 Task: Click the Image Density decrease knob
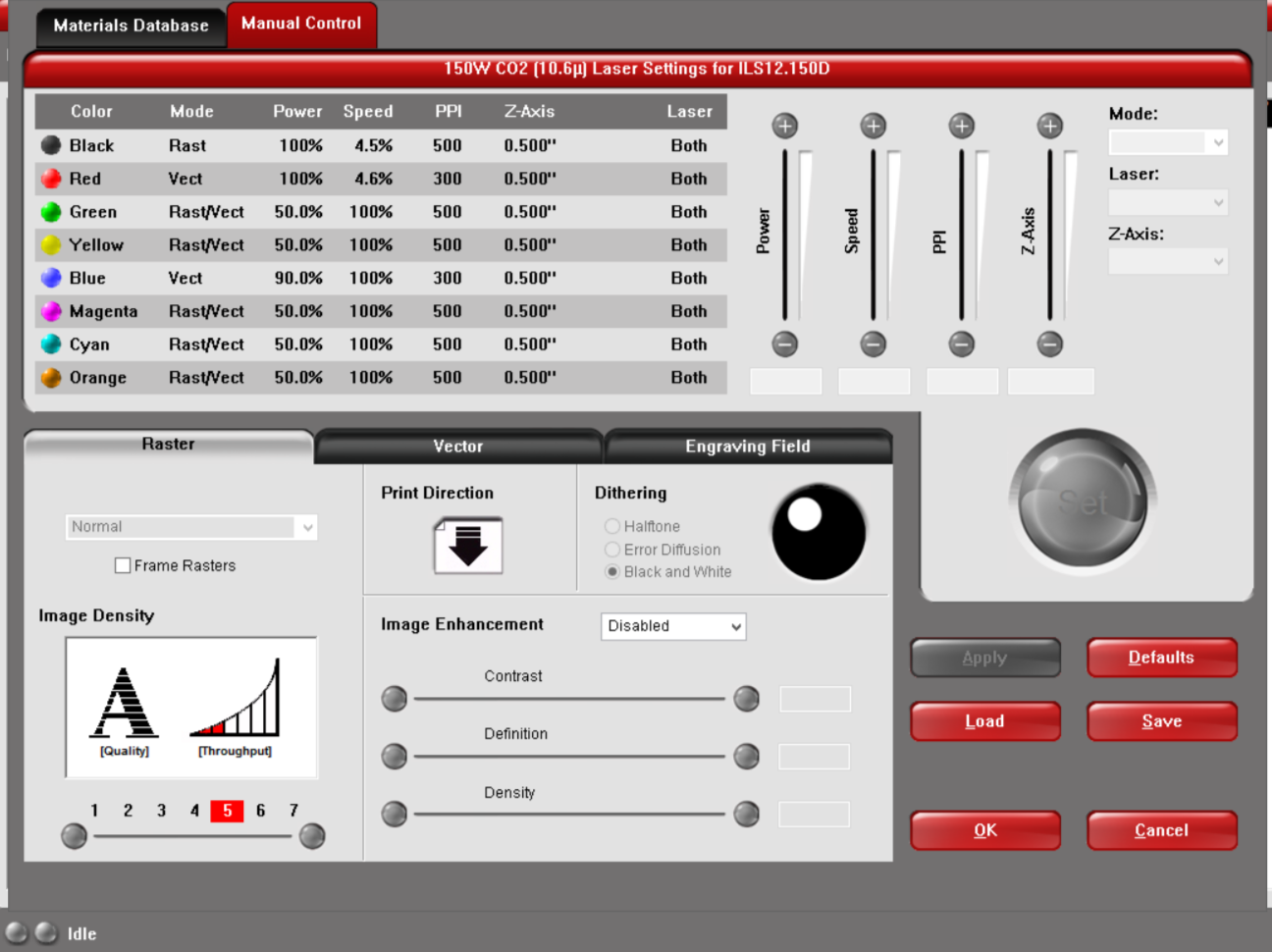[x=75, y=836]
